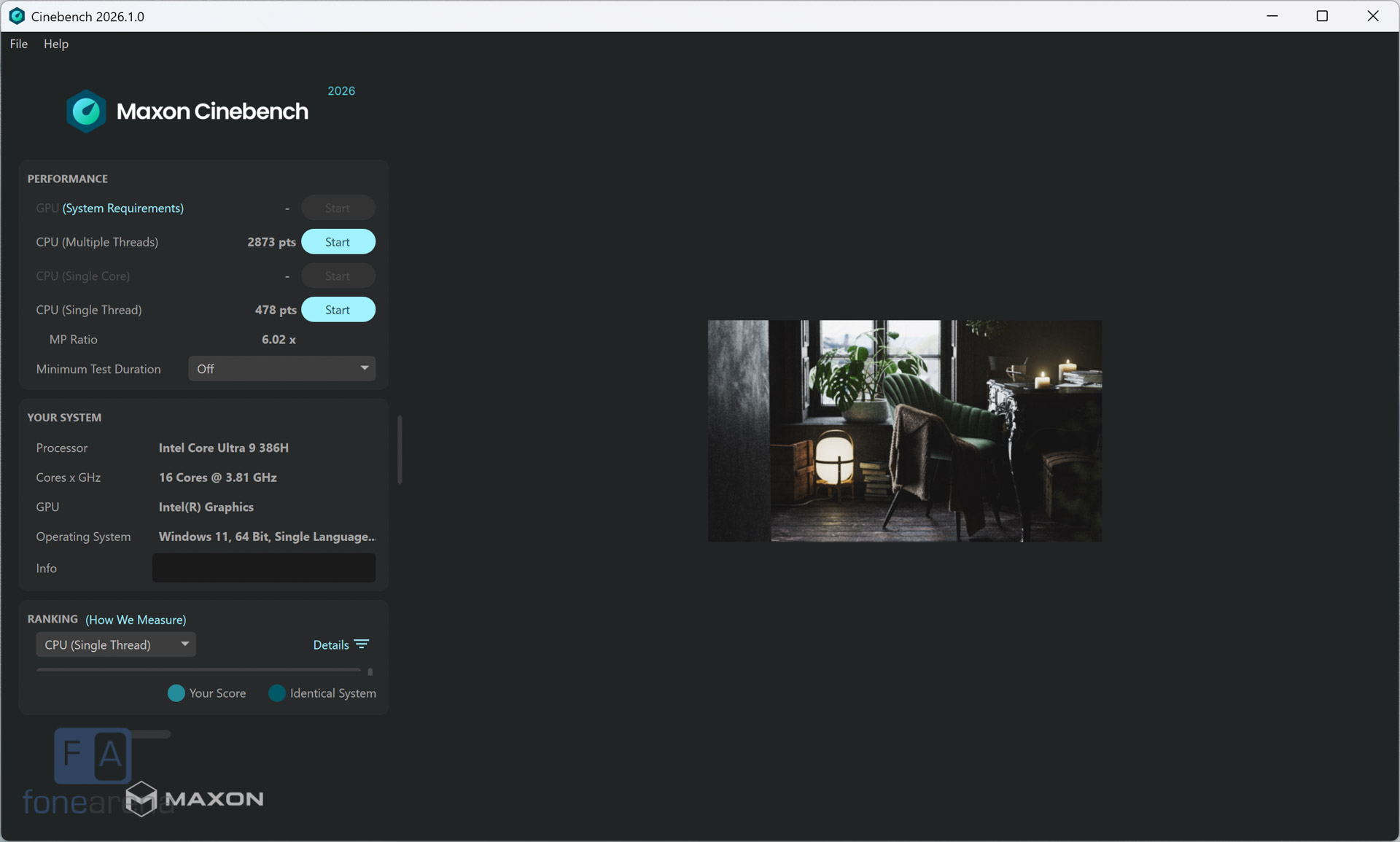Start the CPU Single Thread benchmark
The height and width of the screenshot is (842, 1400).
coord(338,310)
